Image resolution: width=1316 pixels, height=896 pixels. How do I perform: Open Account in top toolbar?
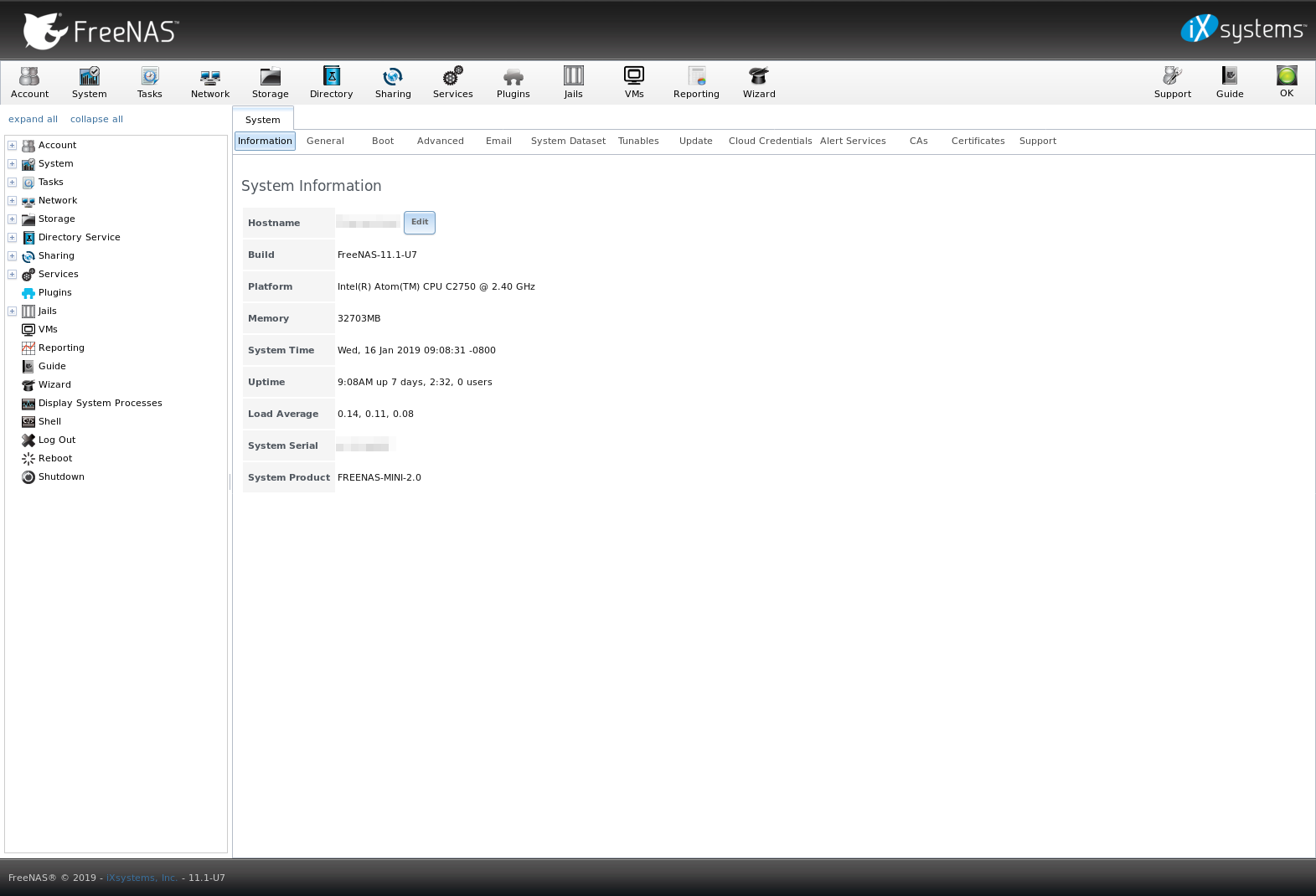click(x=29, y=82)
